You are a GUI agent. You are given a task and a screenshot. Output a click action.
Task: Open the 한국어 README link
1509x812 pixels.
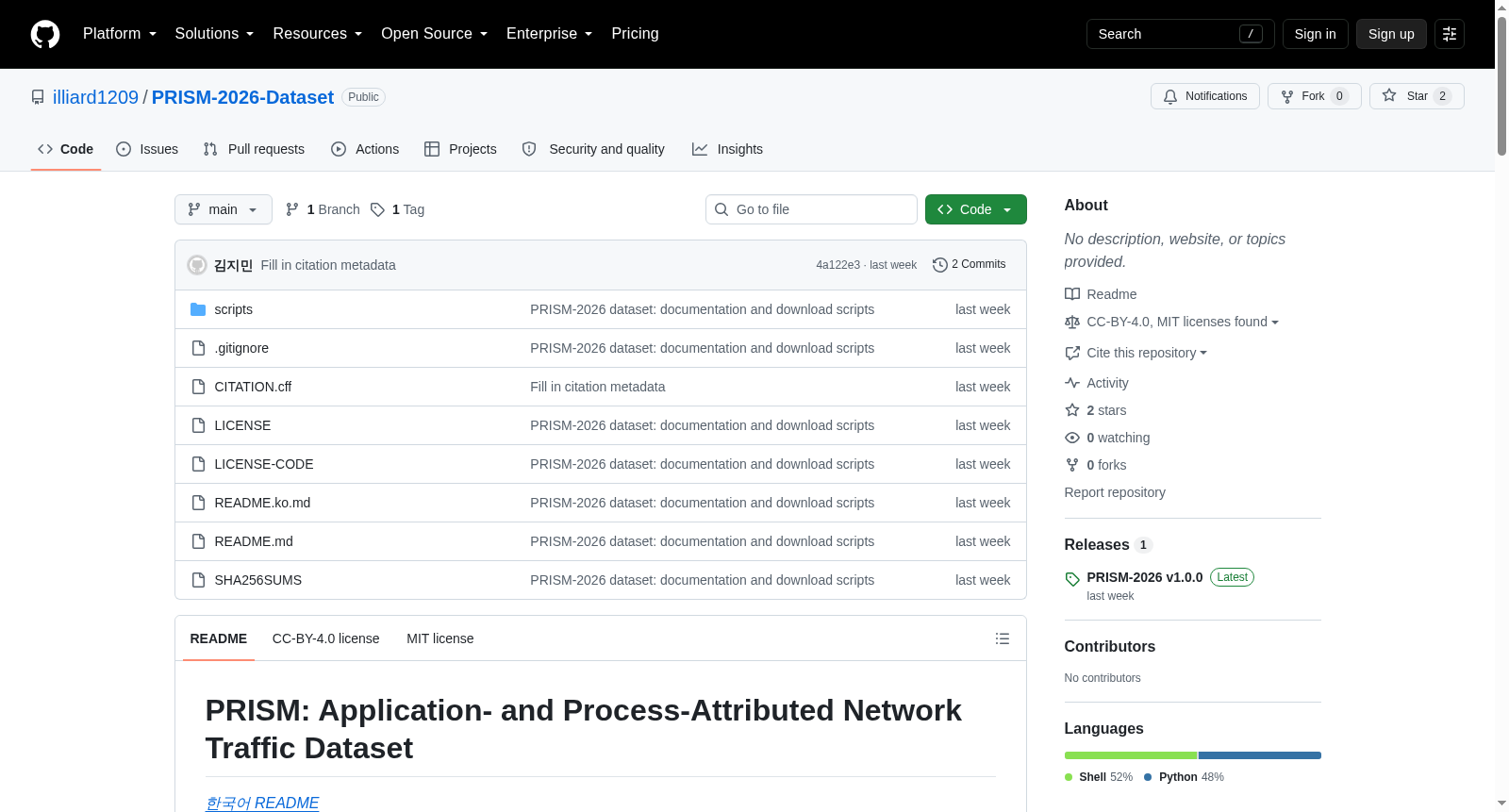pyautogui.click(x=262, y=803)
